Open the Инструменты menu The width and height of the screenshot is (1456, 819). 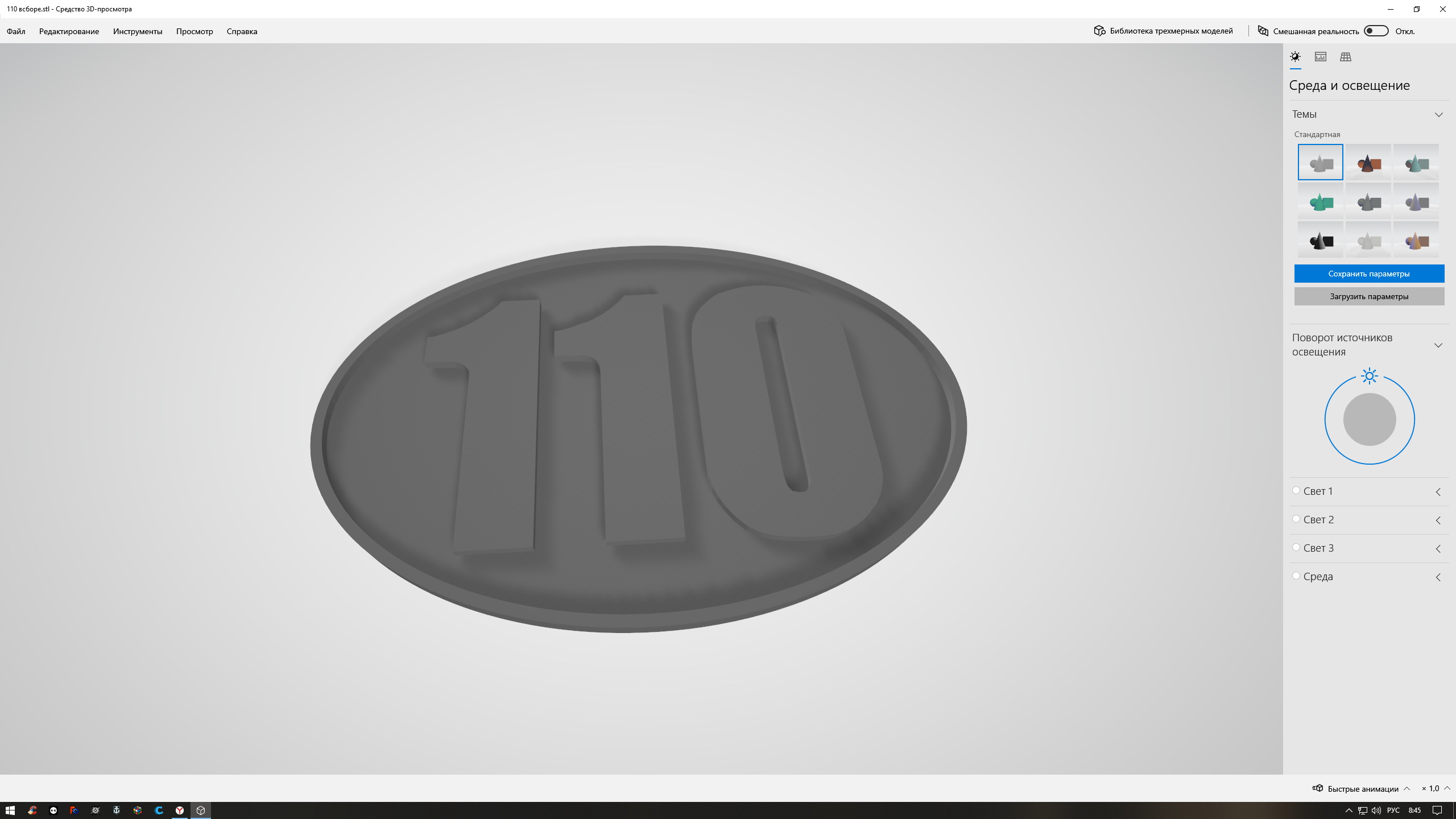click(138, 31)
